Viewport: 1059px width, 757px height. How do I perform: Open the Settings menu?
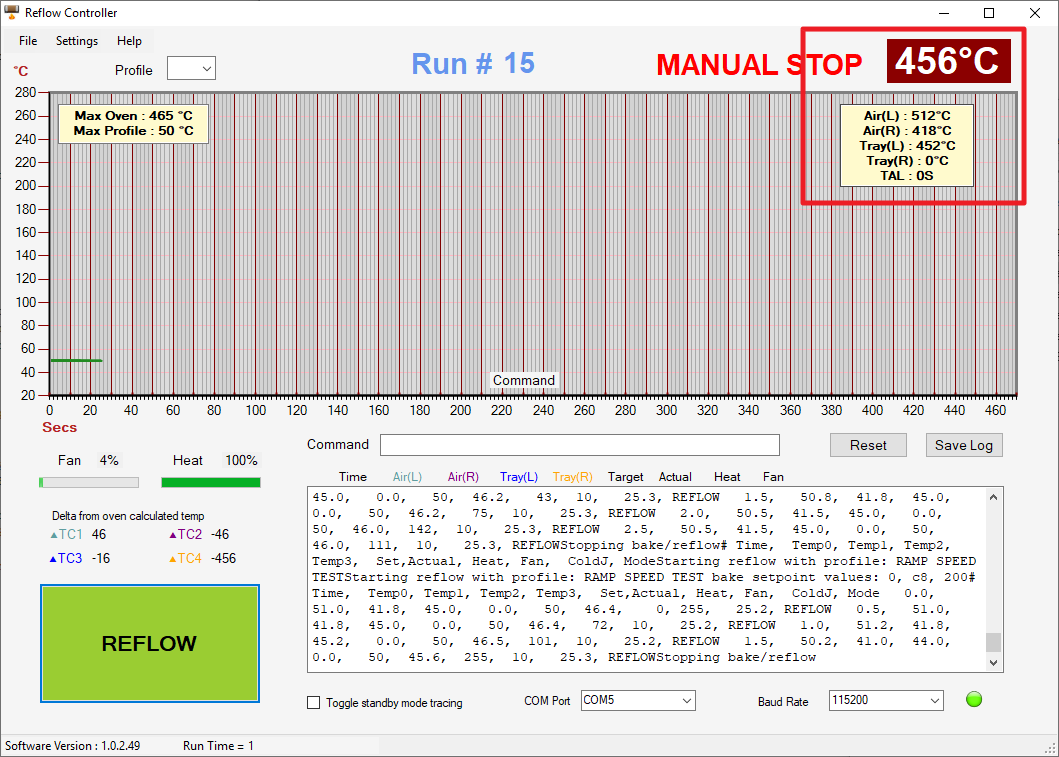pos(76,41)
